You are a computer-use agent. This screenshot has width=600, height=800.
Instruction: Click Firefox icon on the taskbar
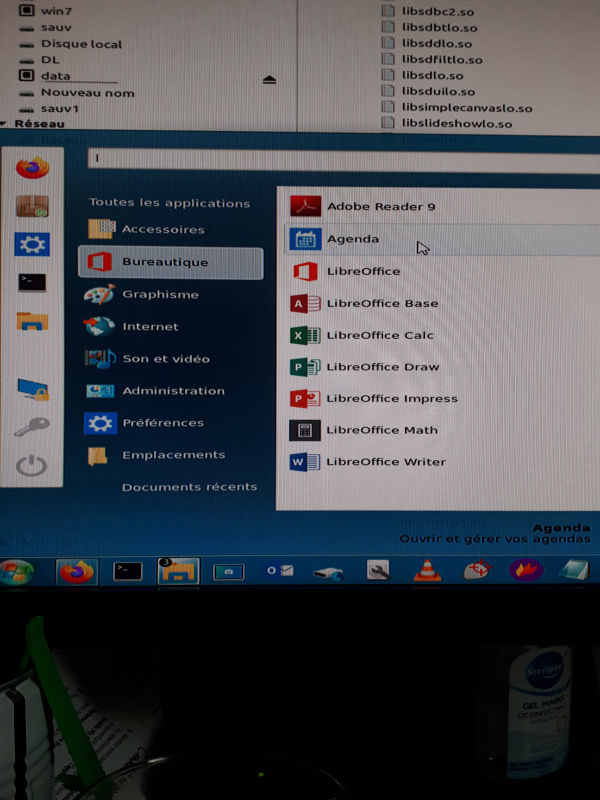77,571
